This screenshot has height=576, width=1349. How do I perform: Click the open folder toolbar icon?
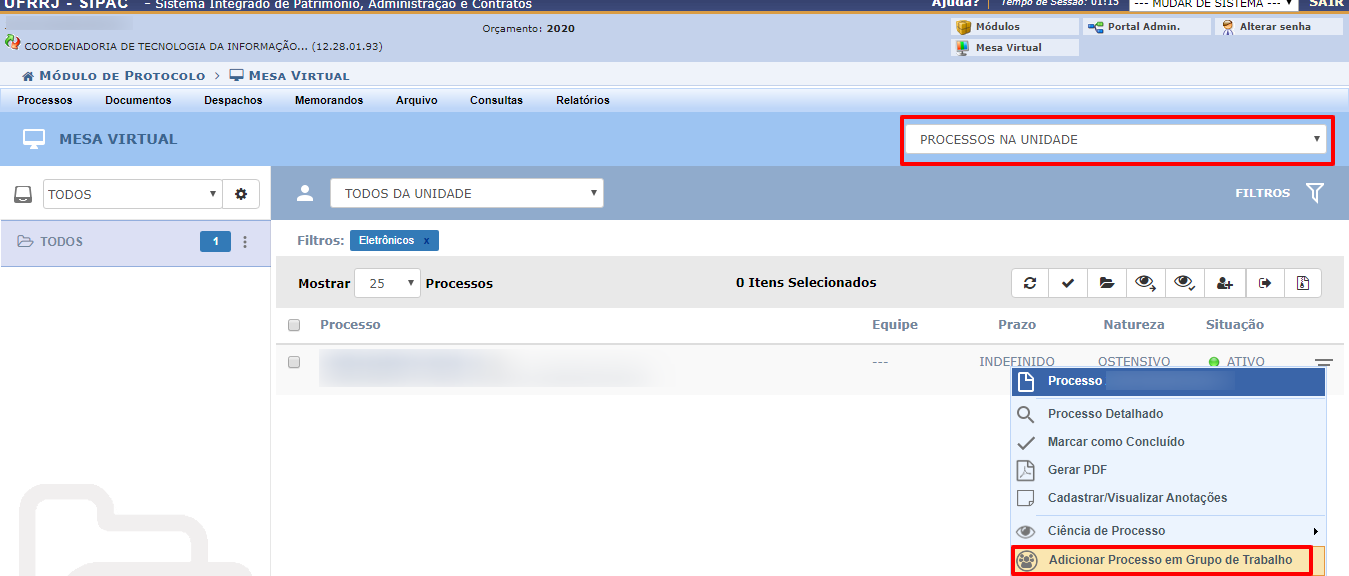(x=1107, y=284)
